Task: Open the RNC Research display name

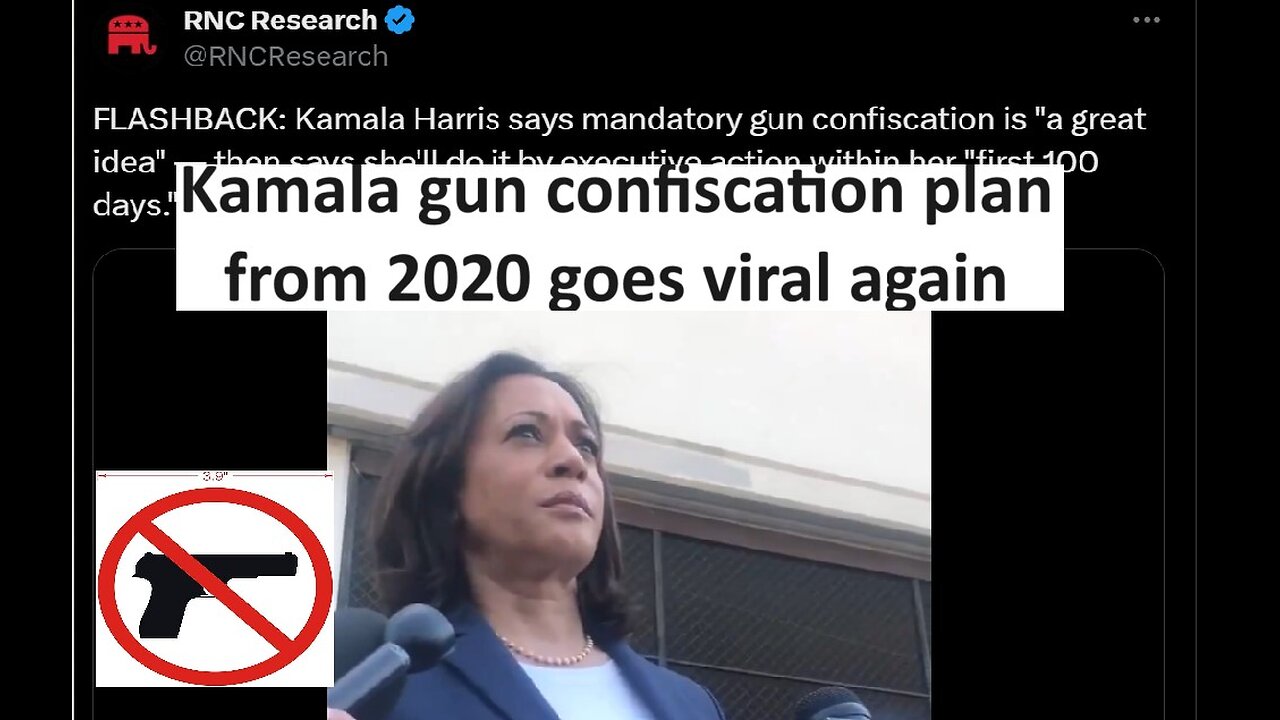Action: tap(280, 20)
